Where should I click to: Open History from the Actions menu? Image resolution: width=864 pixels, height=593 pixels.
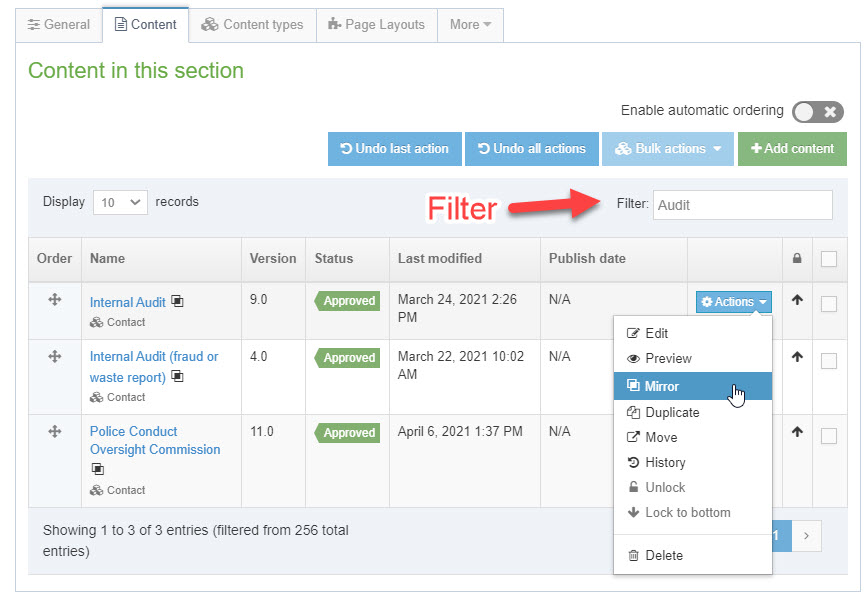[693, 462]
